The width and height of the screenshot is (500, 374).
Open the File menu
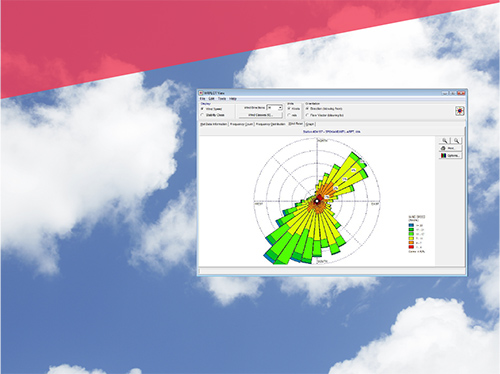click(202, 99)
